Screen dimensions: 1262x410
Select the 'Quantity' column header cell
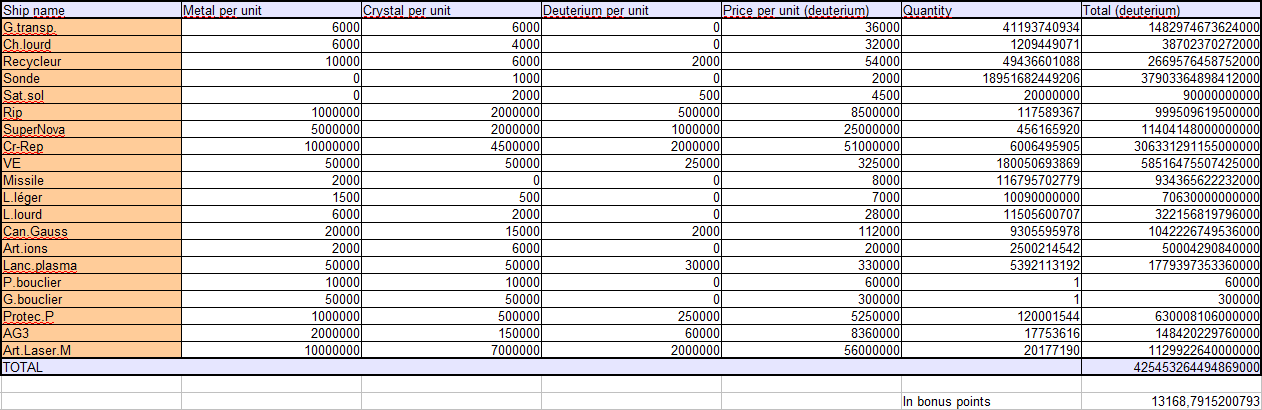click(990, 11)
